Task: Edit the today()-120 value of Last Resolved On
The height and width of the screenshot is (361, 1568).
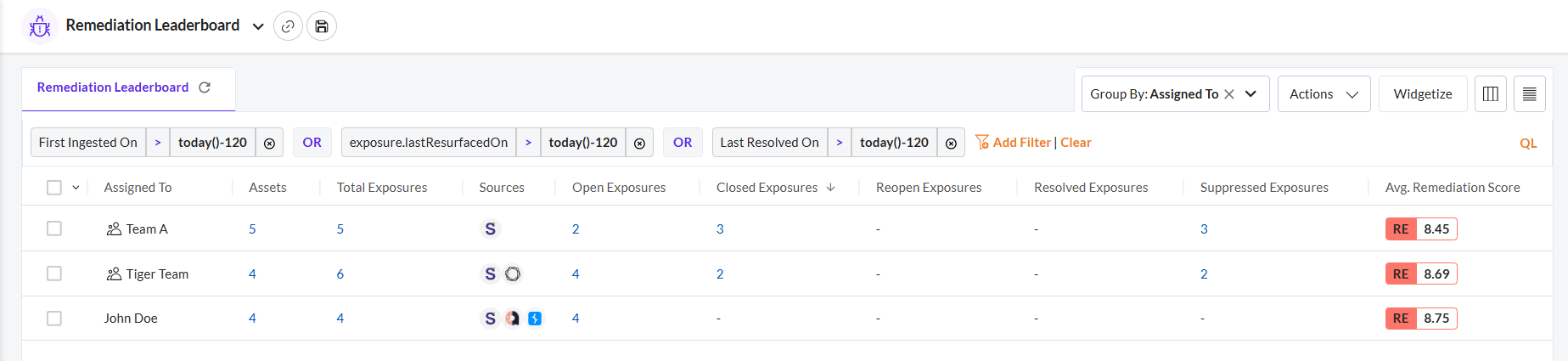Action: click(x=894, y=143)
